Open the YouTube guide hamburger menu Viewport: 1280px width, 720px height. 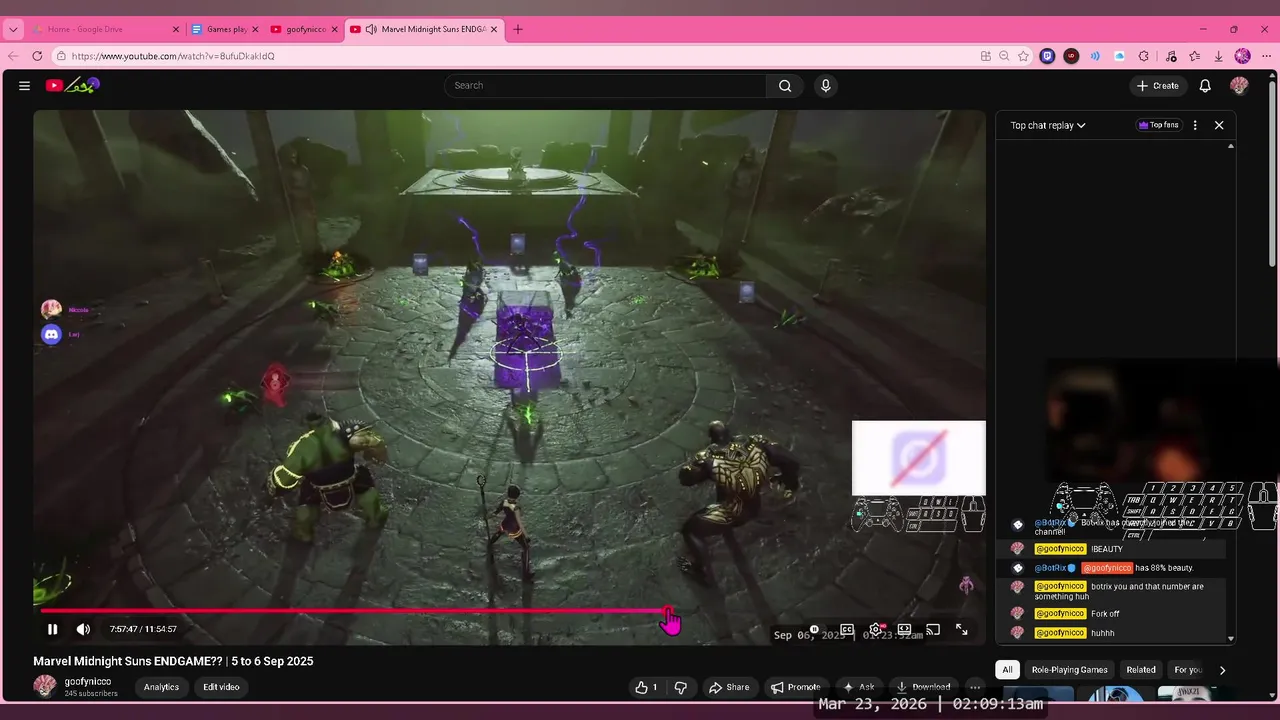click(x=24, y=86)
